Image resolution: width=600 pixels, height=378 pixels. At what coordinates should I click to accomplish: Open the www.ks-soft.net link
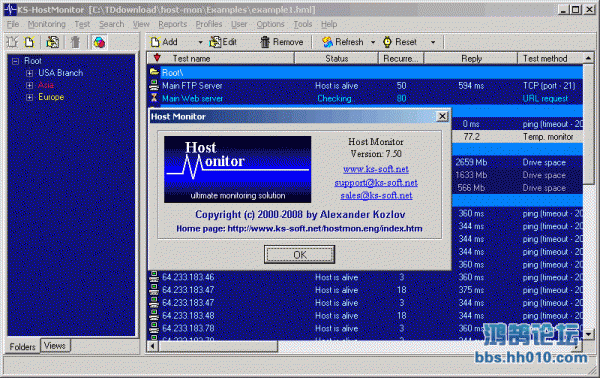point(376,169)
